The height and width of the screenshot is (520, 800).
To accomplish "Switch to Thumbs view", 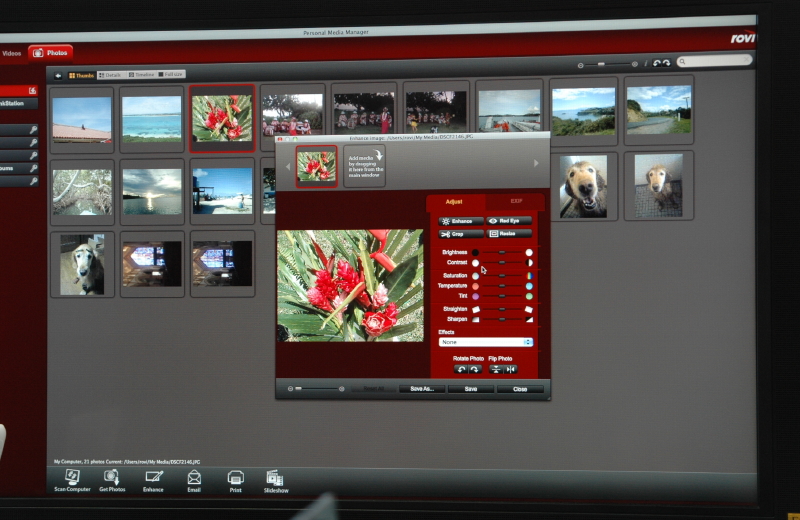I will coord(81,75).
